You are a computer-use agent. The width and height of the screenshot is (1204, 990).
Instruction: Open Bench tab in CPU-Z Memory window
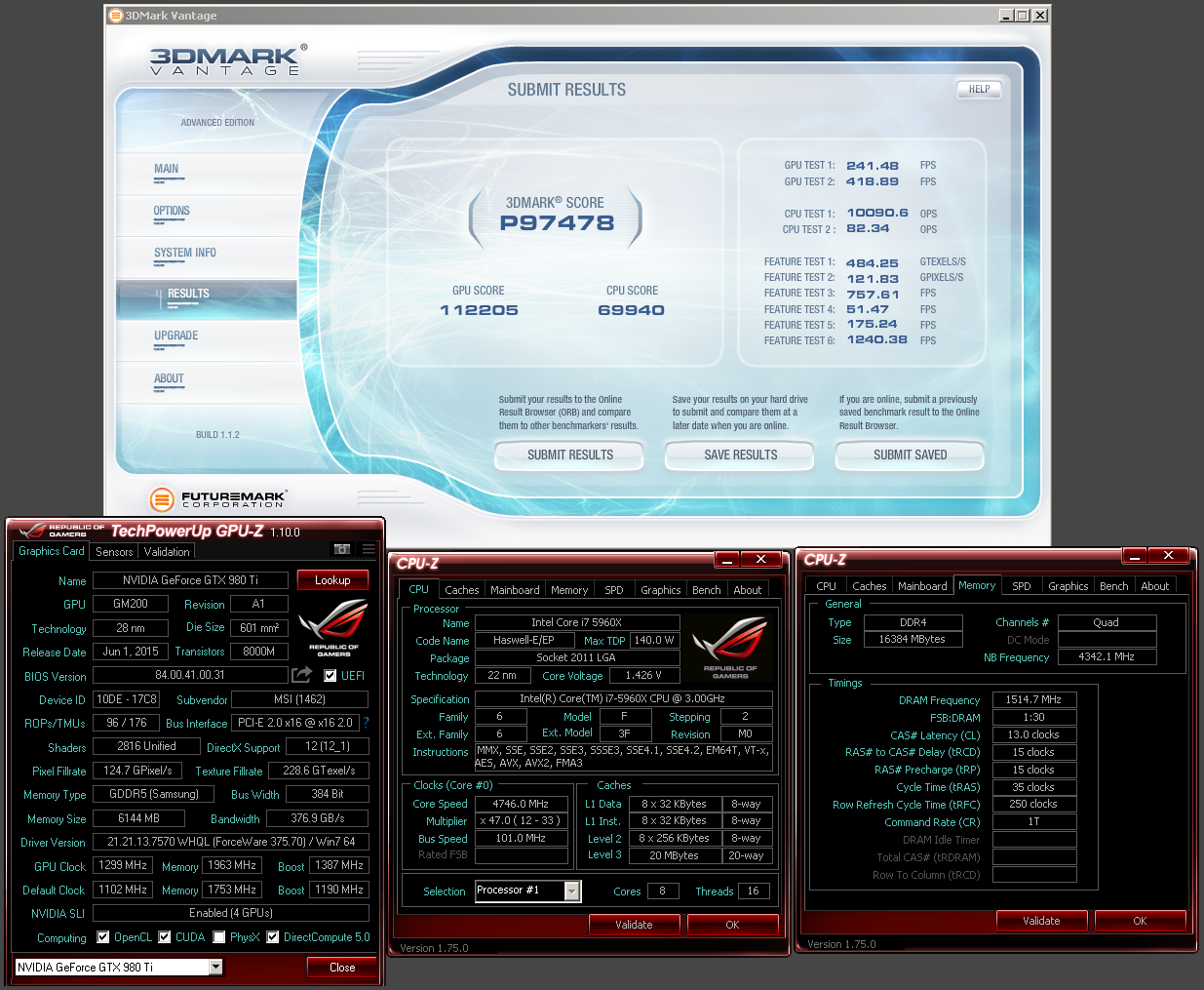pos(1114,586)
